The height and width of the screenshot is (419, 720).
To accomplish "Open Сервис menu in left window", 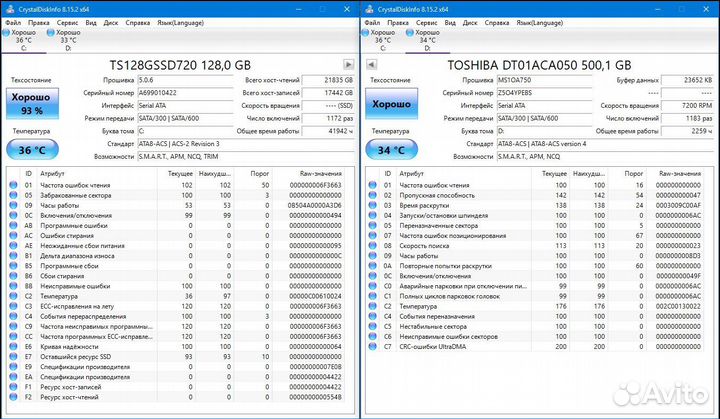I will coord(67,23).
